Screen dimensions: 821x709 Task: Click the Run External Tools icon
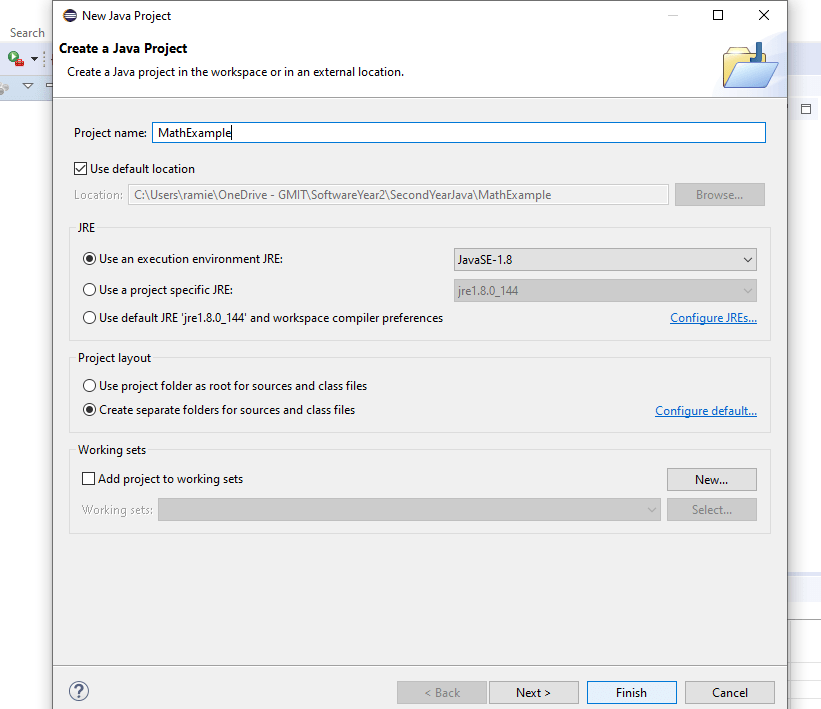coord(16,59)
